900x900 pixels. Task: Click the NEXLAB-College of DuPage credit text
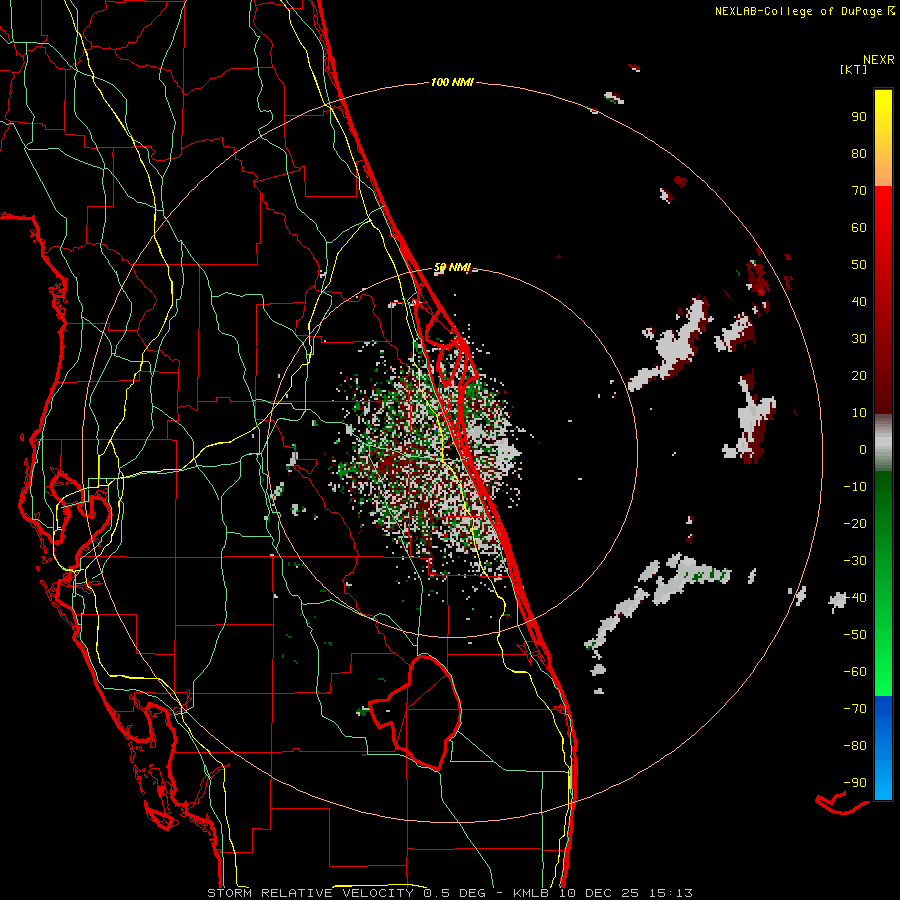point(804,11)
